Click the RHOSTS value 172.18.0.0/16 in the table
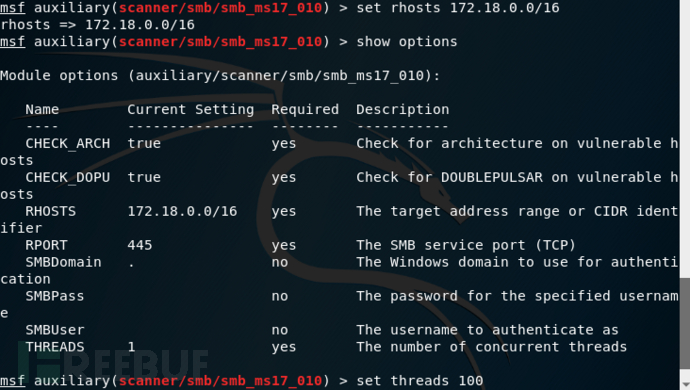The width and height of the screenshot is (690, 390). 182,211
